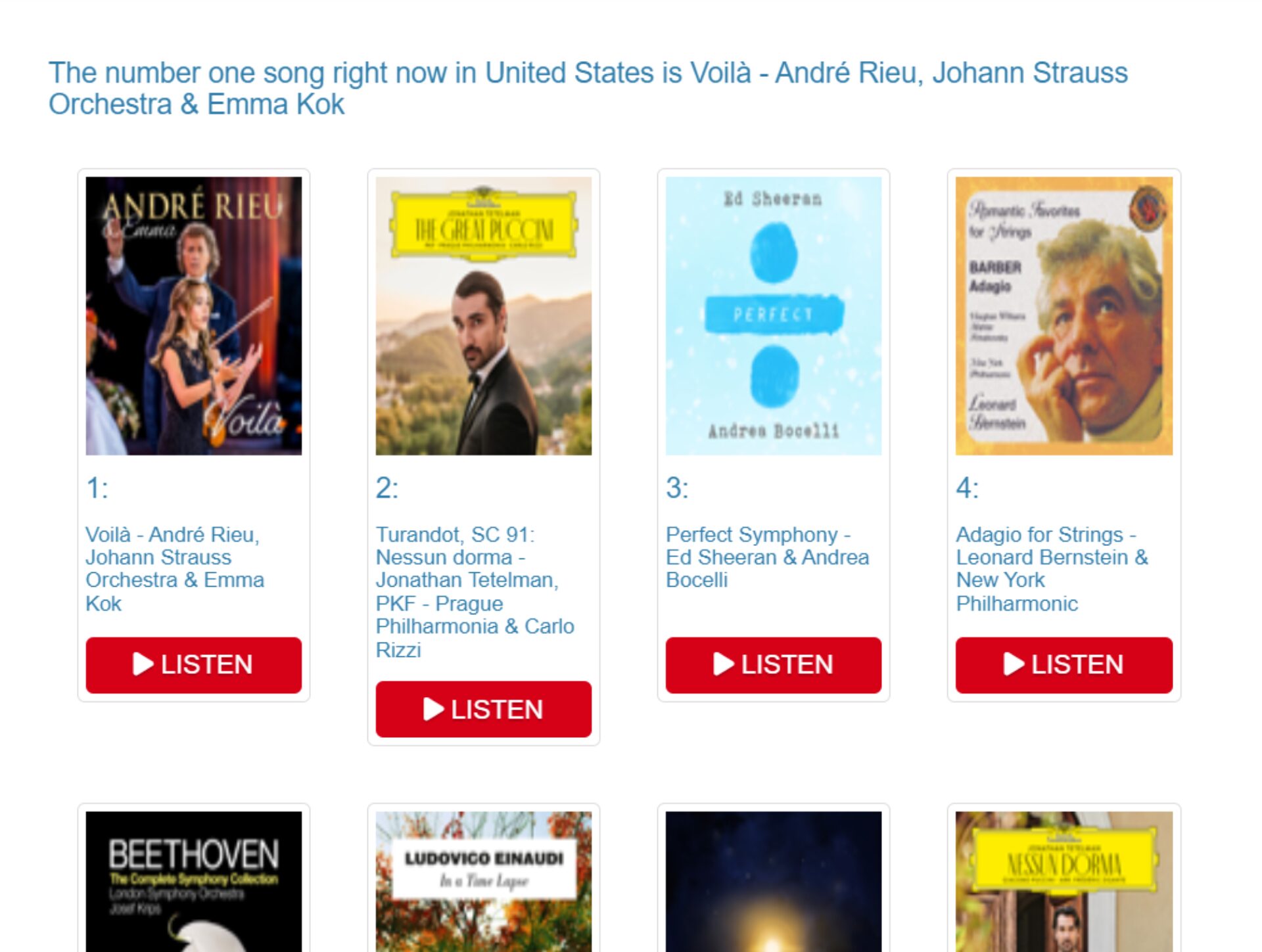Select the Ludovico Einaudi In a Time Lapse cover
The width and height of the screenshot is (1262, 952).
coord(483,882)
